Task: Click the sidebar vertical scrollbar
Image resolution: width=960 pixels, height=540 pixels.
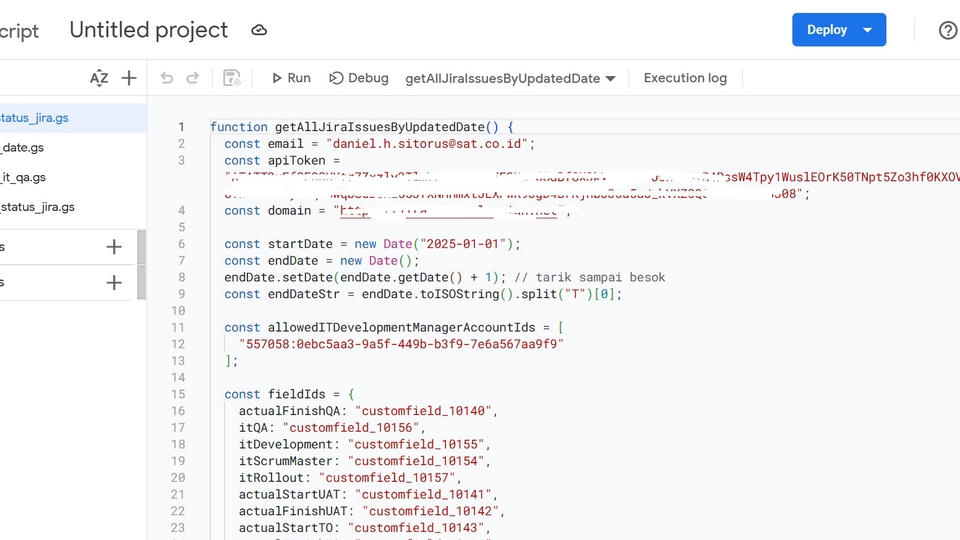Action: click(x=141, y=264)
